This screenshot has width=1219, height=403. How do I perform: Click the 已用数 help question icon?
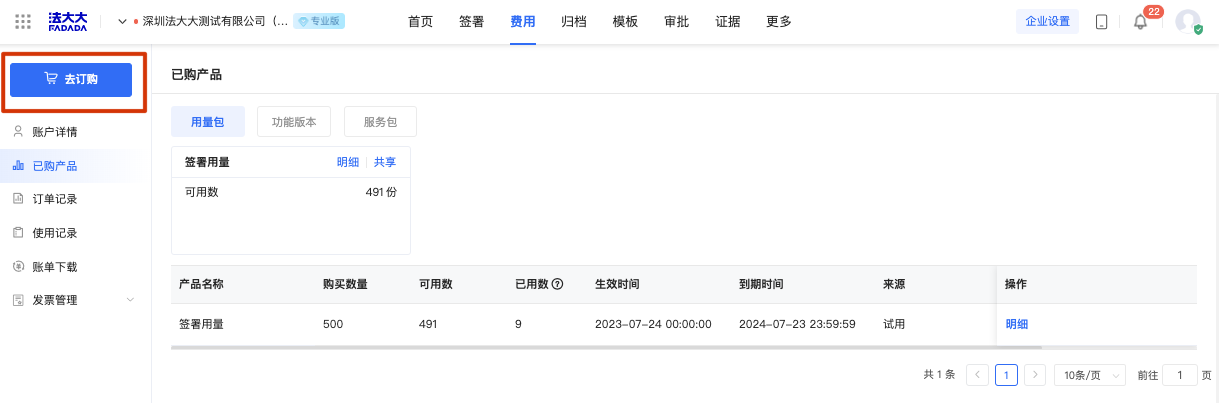tap(557, 284)
